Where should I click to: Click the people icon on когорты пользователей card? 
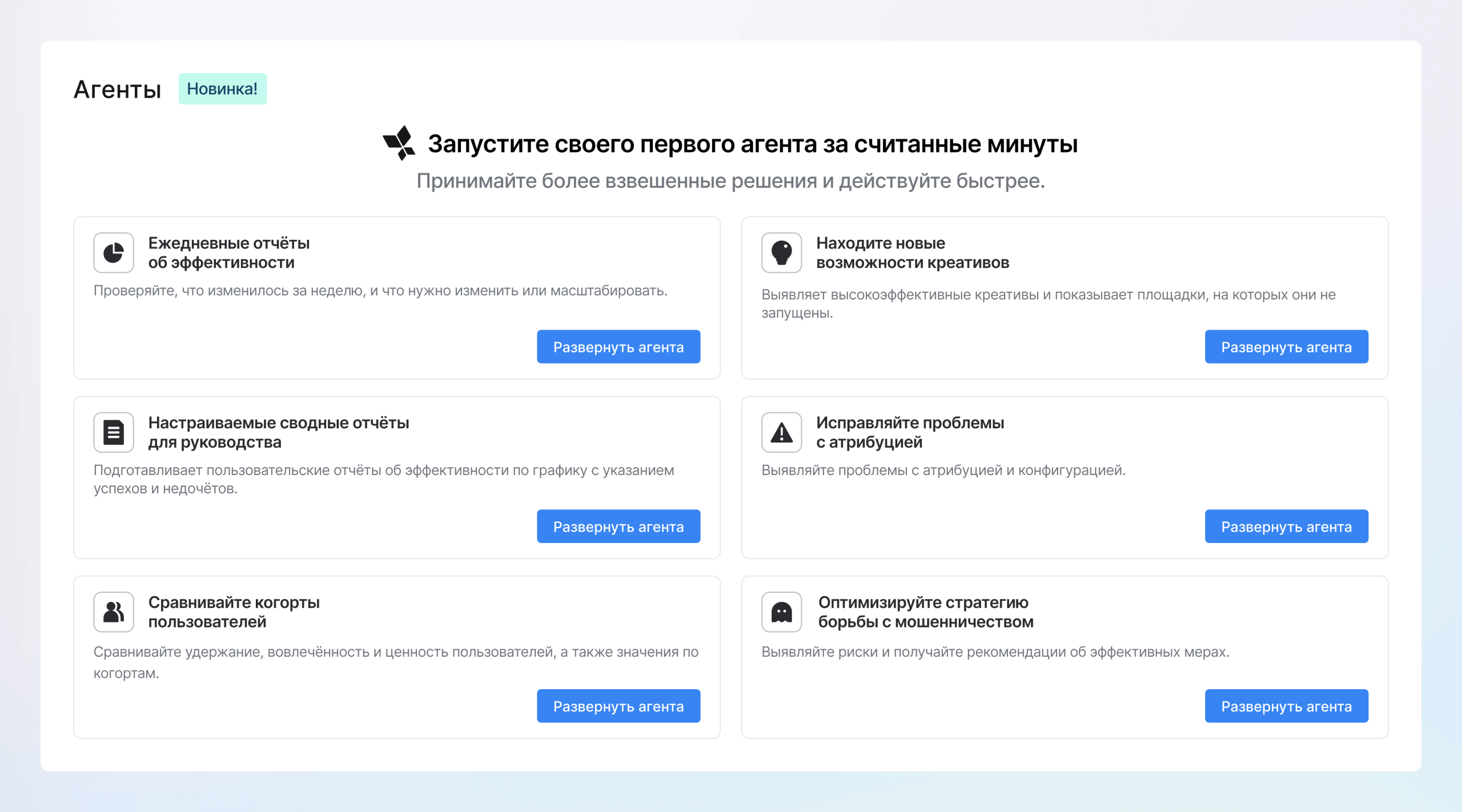[x=114, y=612]
